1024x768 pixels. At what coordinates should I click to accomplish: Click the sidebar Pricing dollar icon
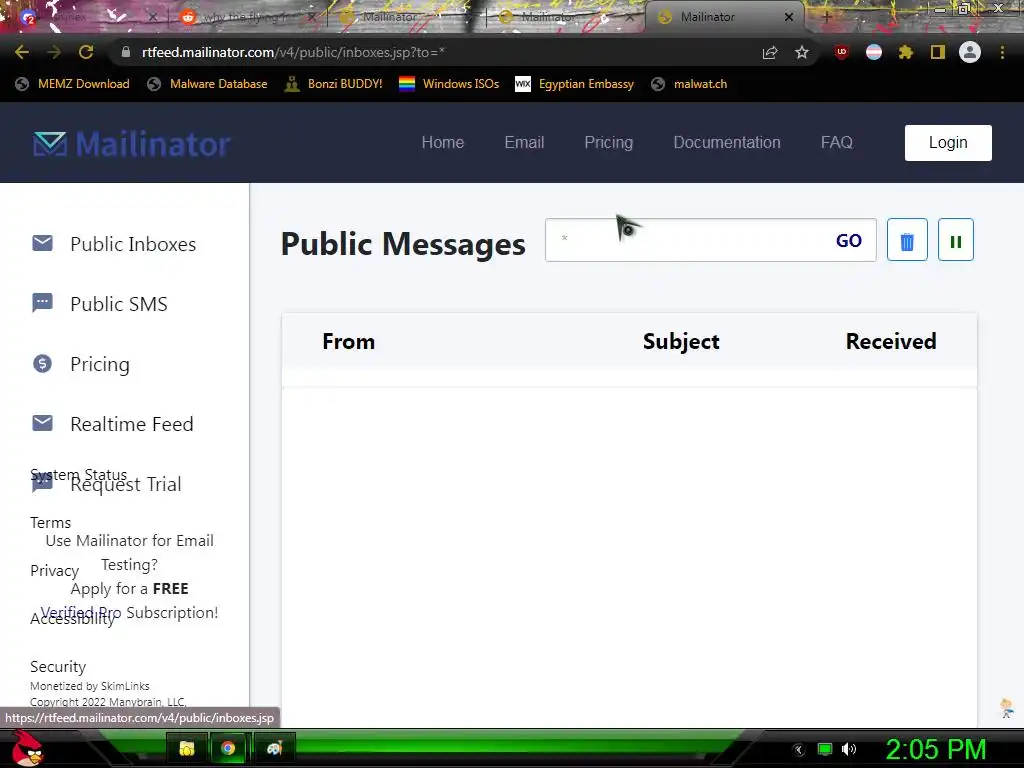[42, 363]
